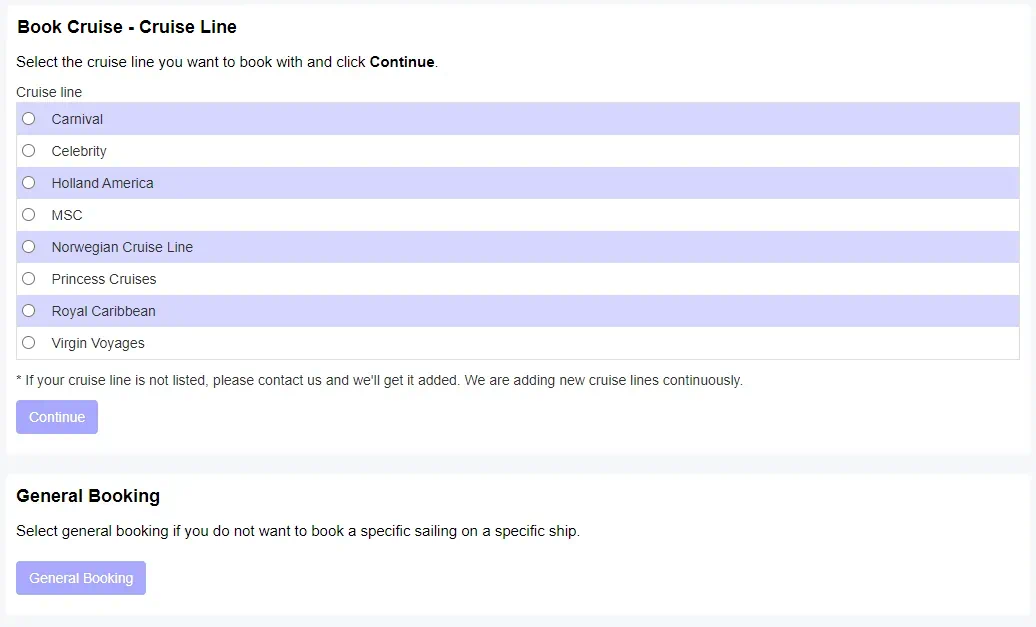
Task: Click the Princess Cruises label text
Action: click(x=104, y=279)
